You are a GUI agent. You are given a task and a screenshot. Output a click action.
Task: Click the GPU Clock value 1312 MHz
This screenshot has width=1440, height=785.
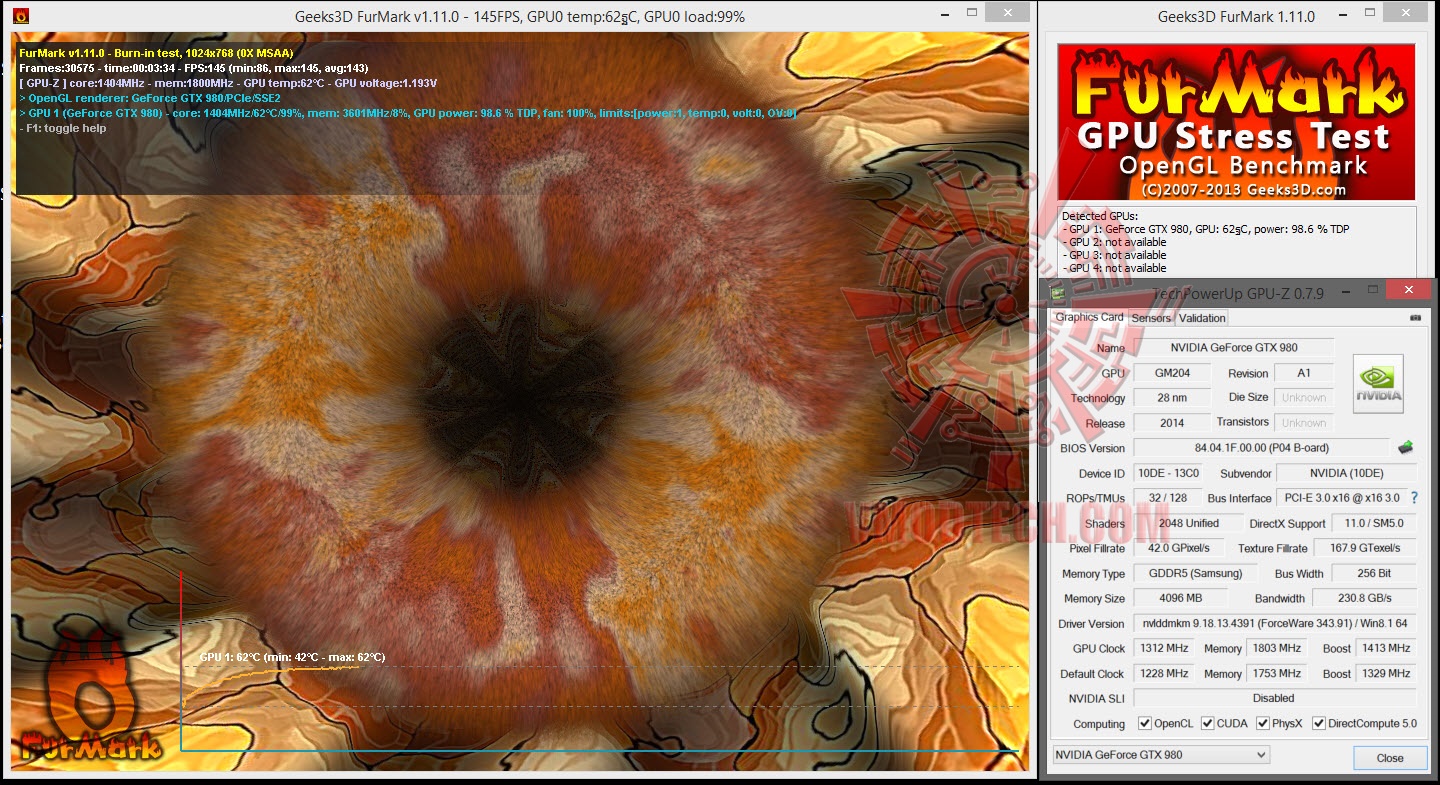click(x=1164, y=648)
